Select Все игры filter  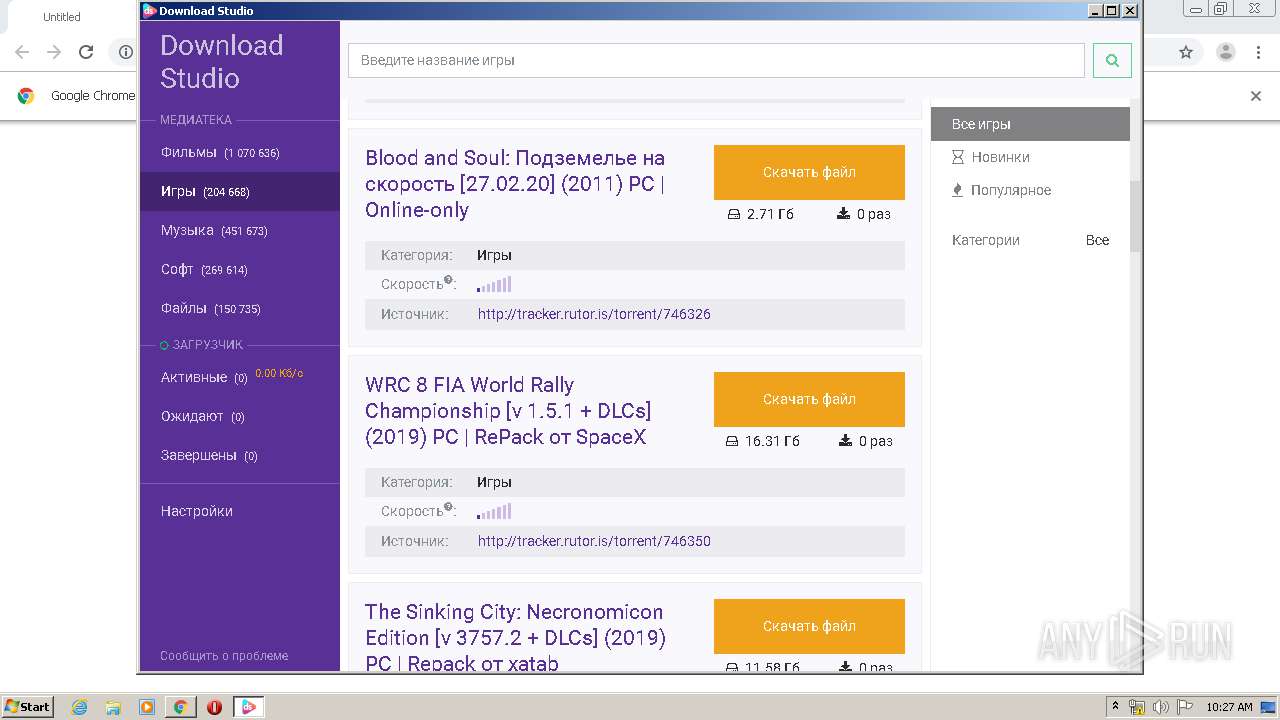1030,124
